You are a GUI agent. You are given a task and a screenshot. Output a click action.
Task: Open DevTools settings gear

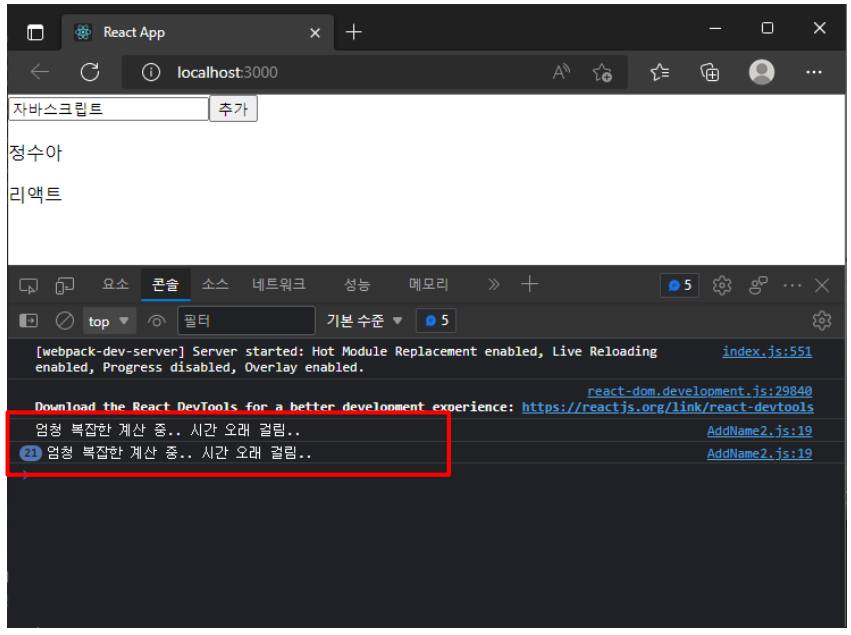tap(722, 285)
